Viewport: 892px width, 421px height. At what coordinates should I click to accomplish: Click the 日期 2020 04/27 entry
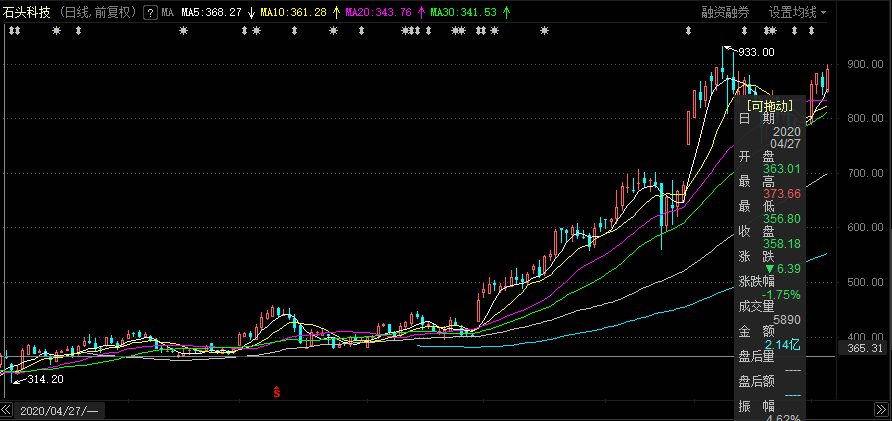pos(769,131)
